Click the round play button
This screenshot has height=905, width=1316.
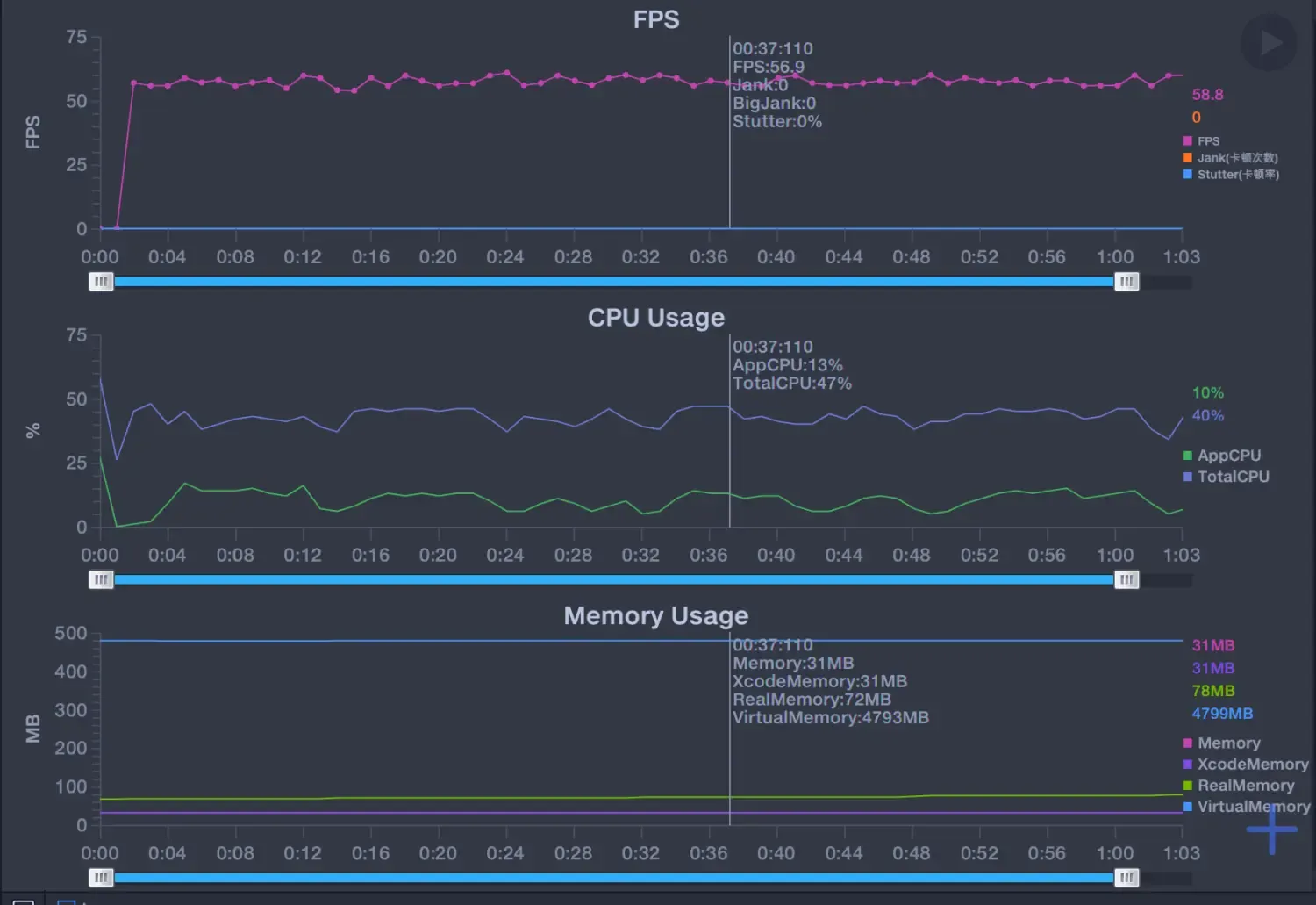(1268, 43)
